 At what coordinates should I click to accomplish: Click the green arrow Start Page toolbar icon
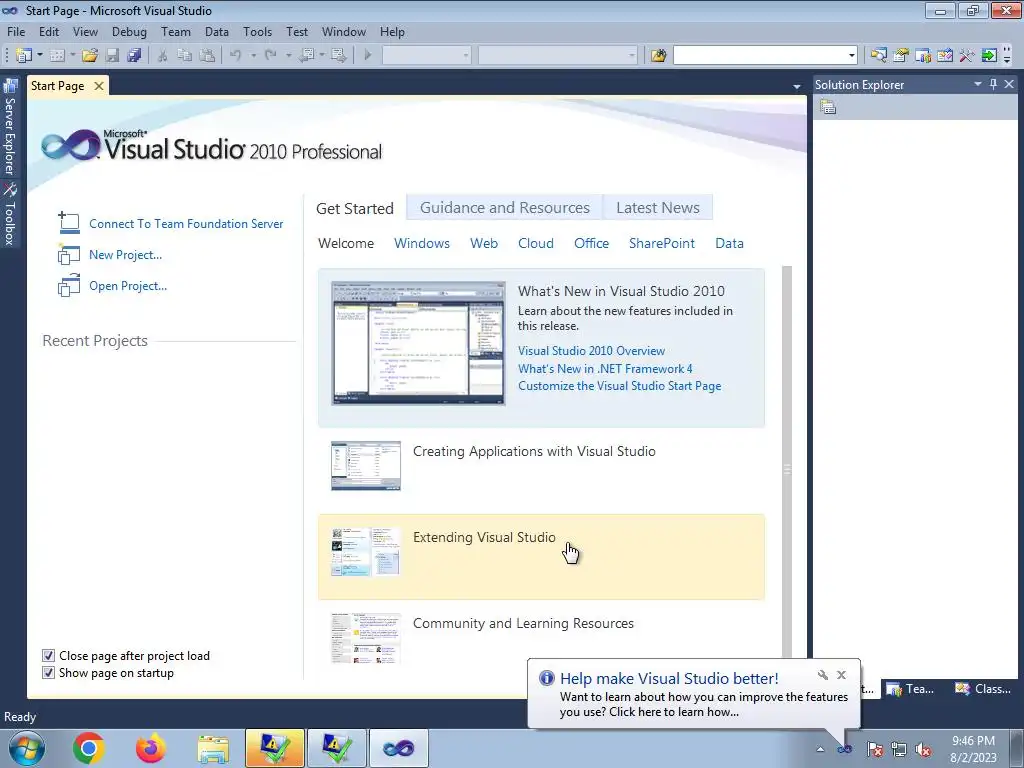click(x=989, y=56)
